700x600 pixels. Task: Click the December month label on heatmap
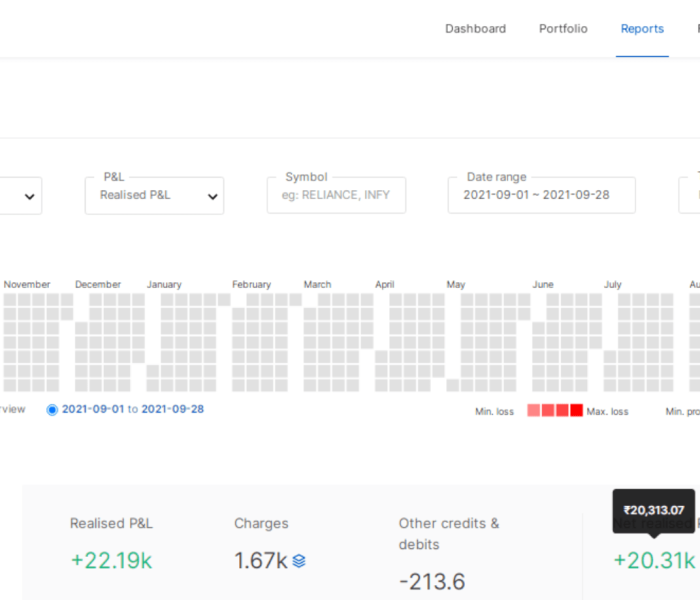coord(98,285)
